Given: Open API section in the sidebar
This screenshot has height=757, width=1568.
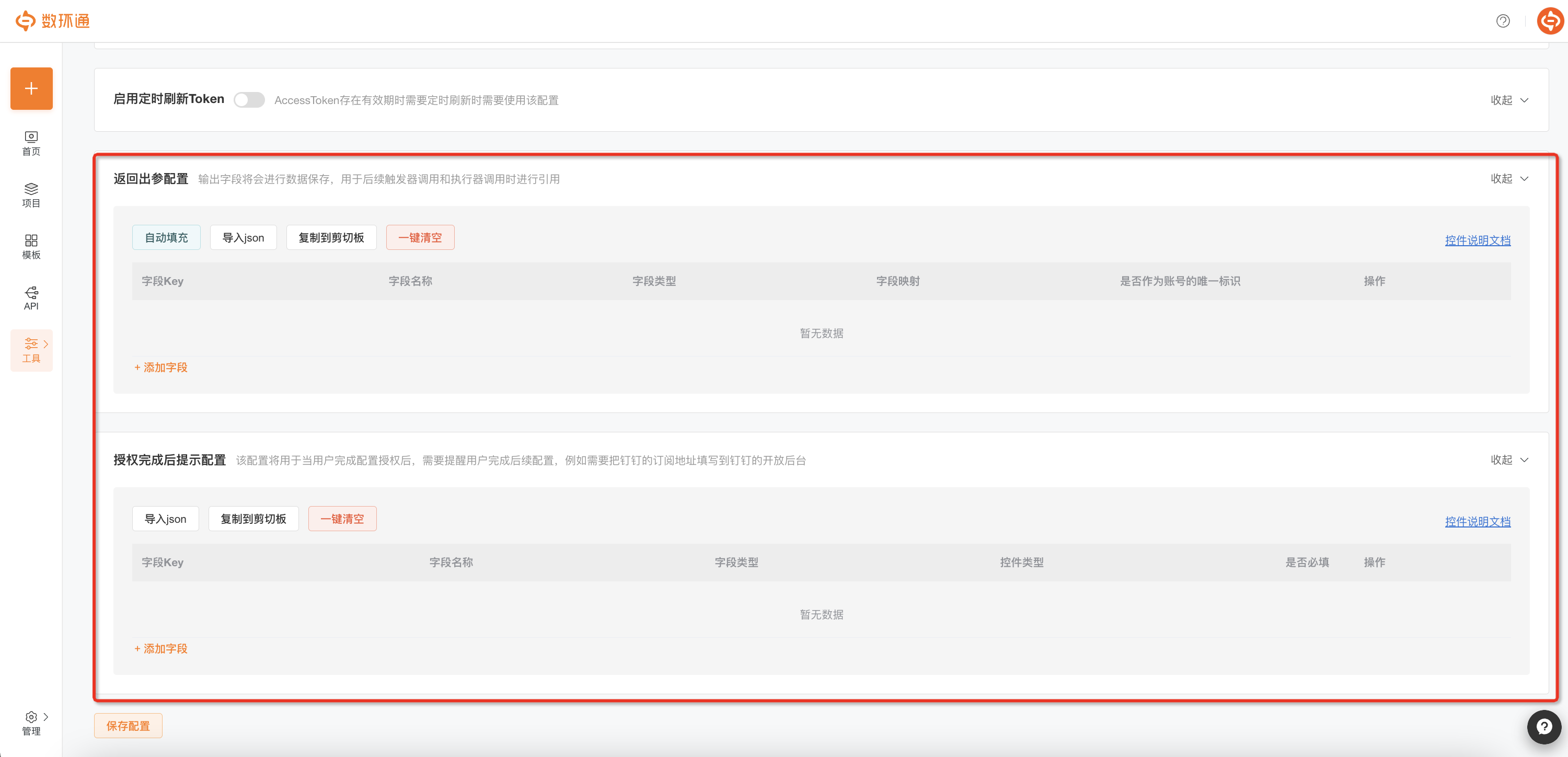Looking at the screenshot, I should [32, 299].
